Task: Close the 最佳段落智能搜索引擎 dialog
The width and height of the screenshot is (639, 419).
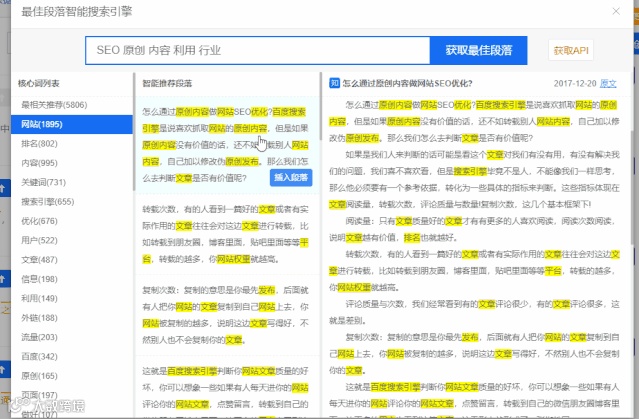Action: click(x=616, y=11)
